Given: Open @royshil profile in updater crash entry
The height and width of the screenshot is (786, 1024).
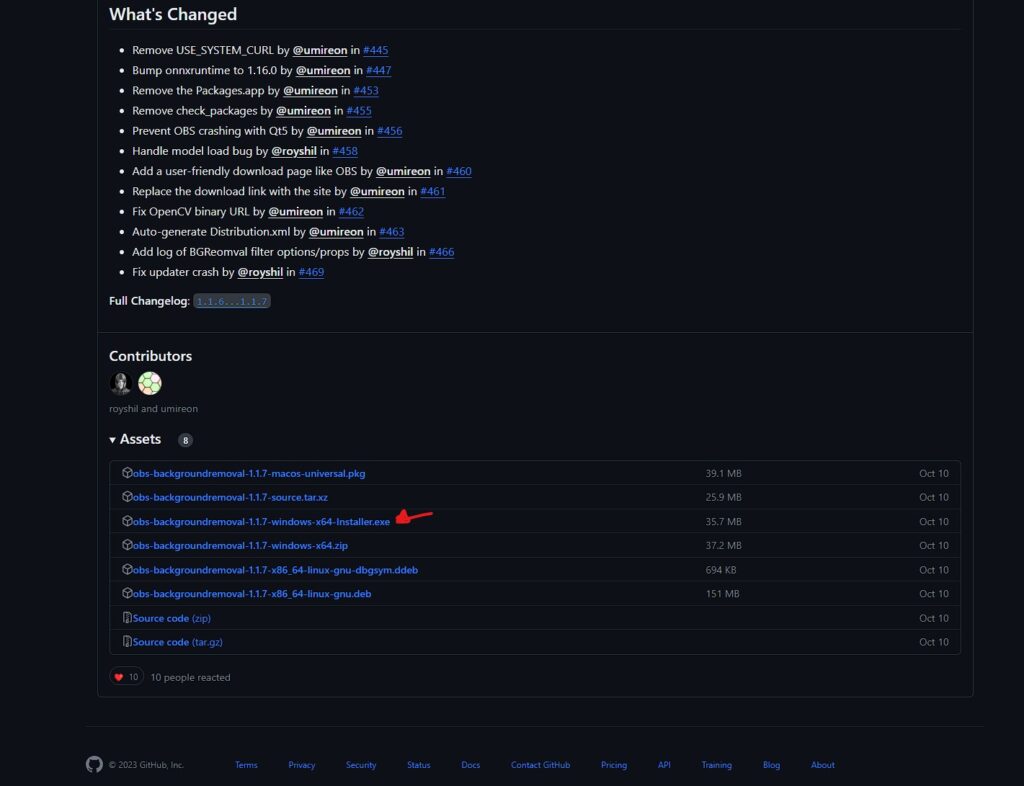Looking at the screenshot, I should click(260, 273).
